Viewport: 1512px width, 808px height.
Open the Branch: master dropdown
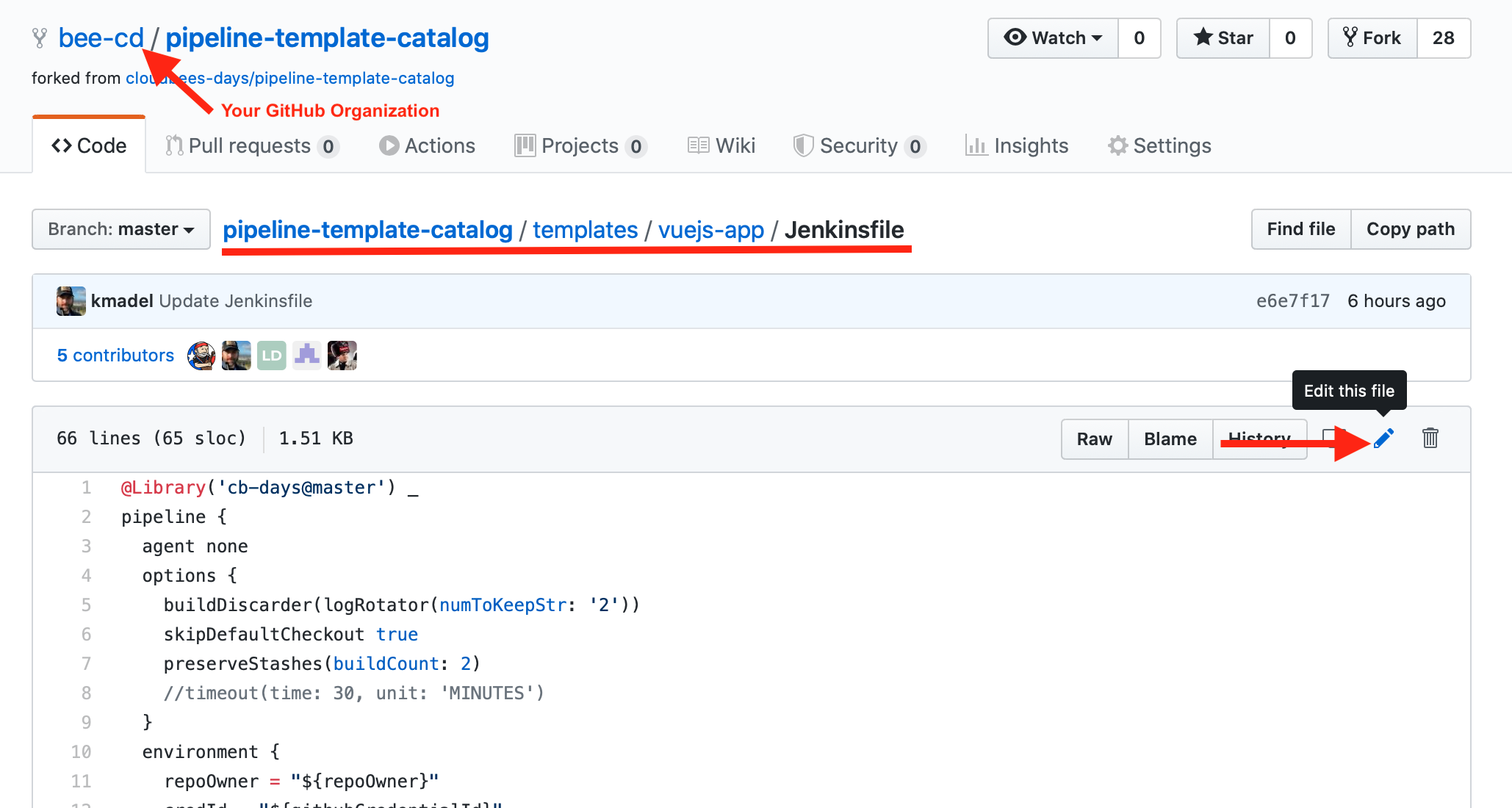[121, 229]
